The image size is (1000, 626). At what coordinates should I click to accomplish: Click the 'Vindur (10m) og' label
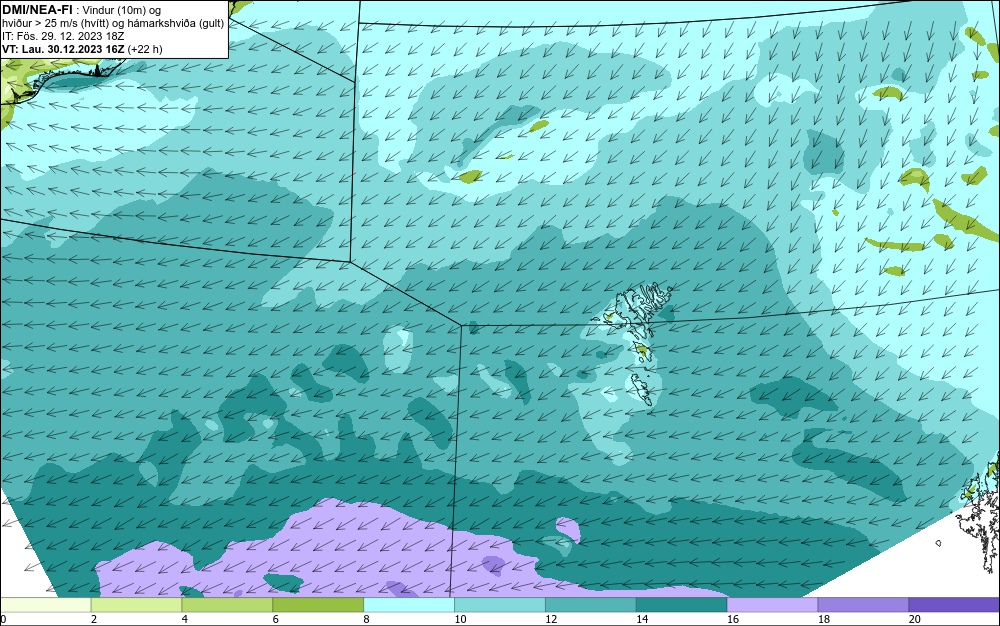click(122, 10)
